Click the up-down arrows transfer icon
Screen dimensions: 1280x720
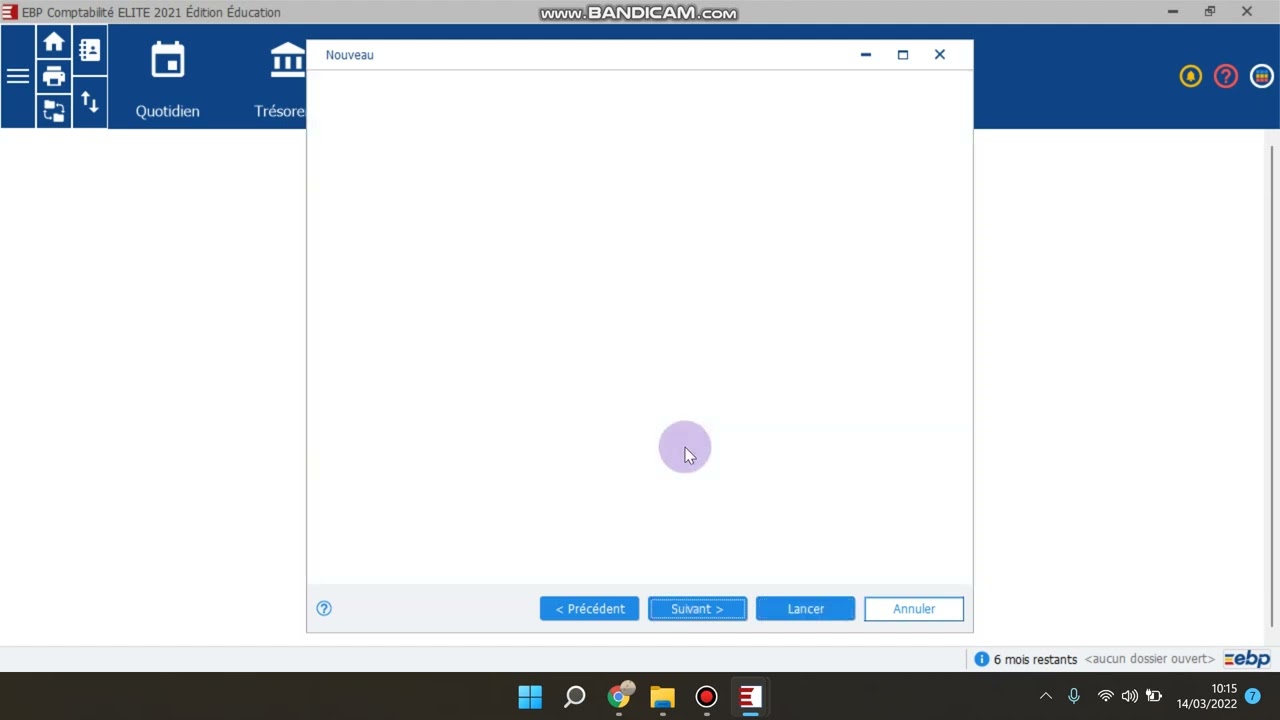90,102
